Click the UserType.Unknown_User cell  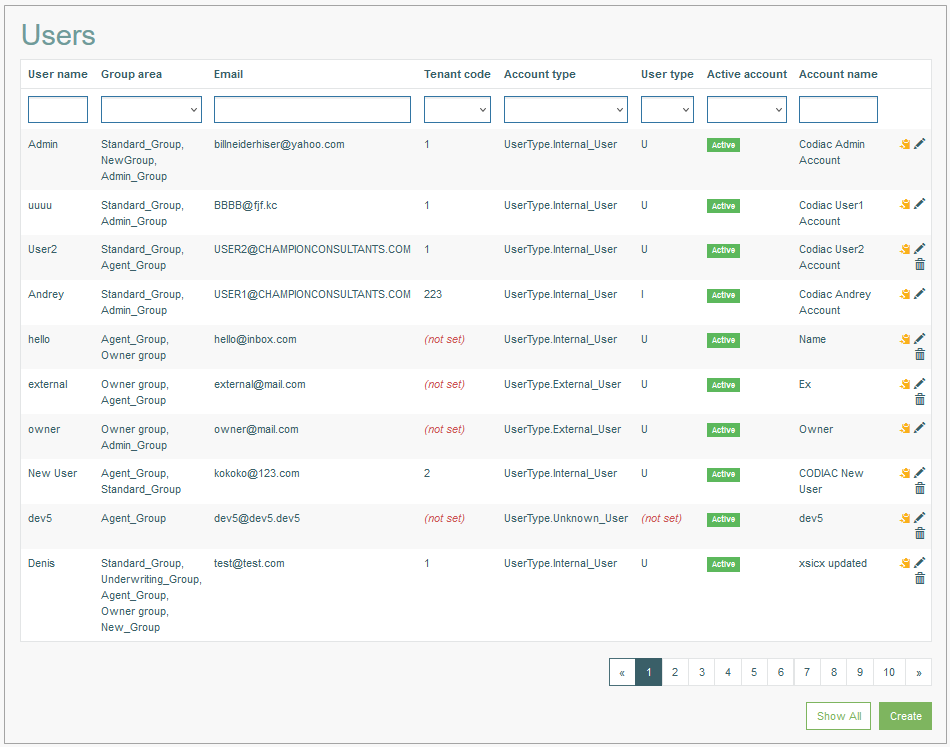566,519
